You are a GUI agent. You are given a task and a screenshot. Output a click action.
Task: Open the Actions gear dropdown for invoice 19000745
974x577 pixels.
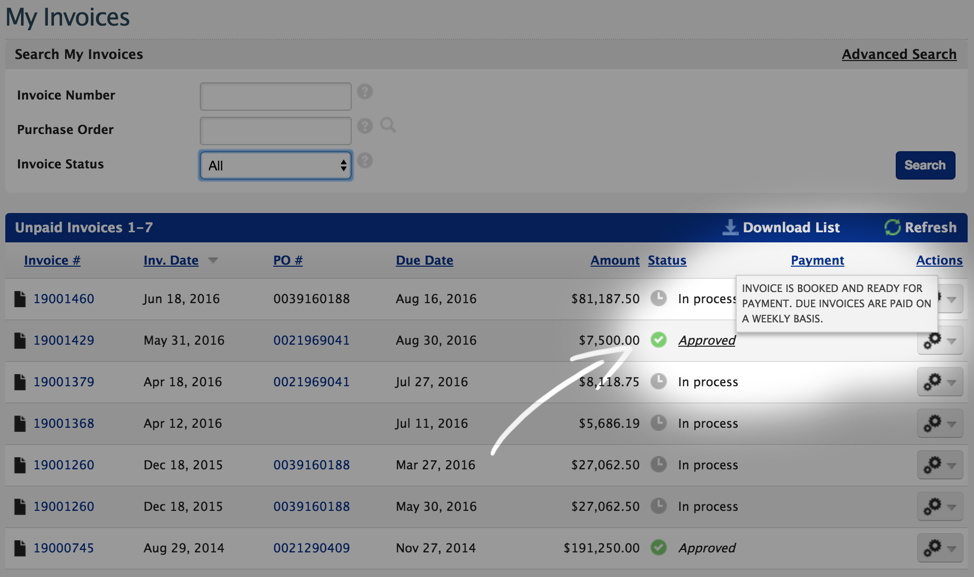coord(938,548)
